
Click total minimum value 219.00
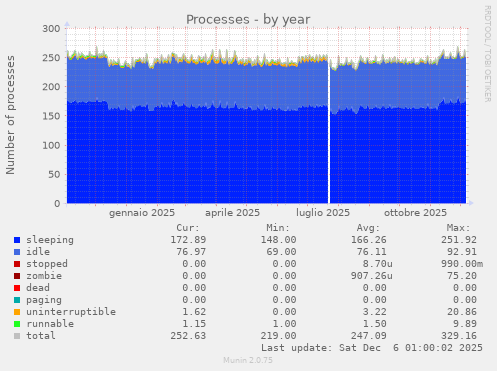[278, 336]
